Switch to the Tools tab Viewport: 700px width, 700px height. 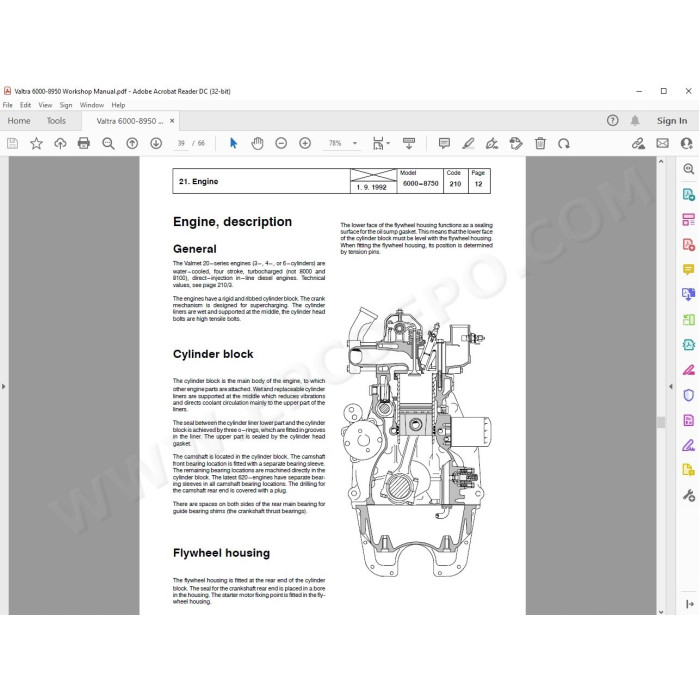click(56, 121)
